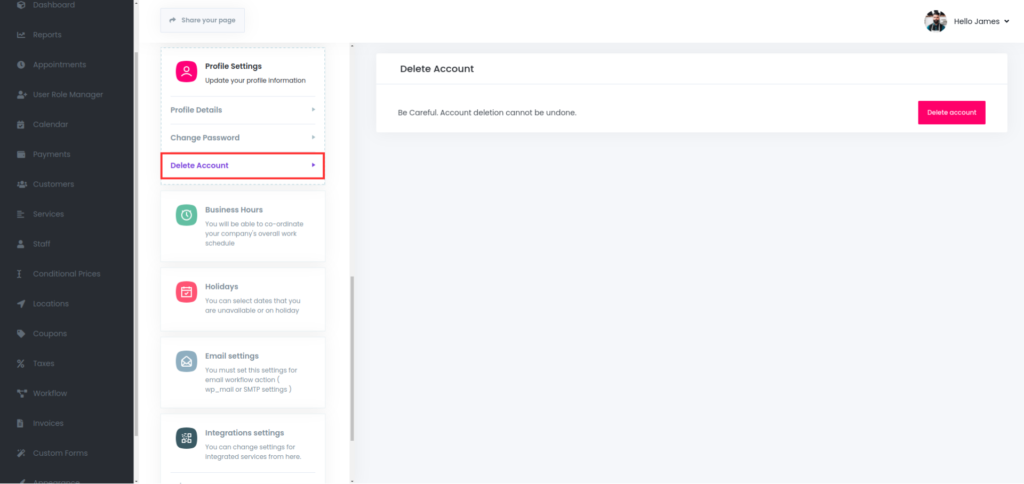This screenshot has height=484, width=1024.
Task: Open Appointments from the sidebar
Action: pos(59,65)
